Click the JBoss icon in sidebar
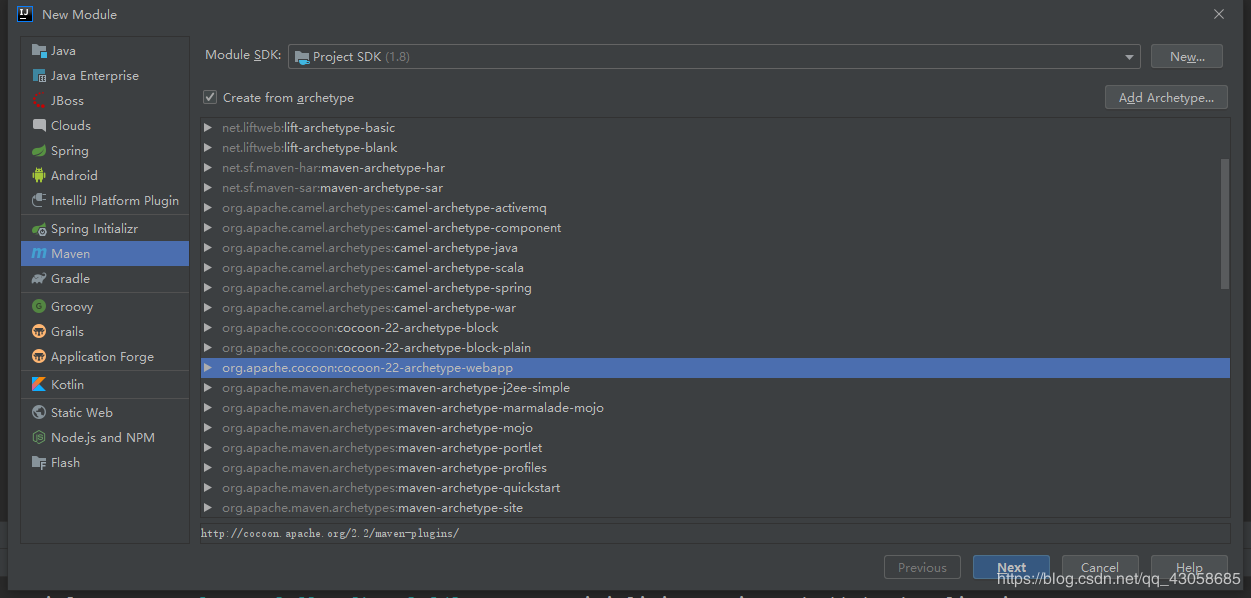 pyautogui.click(x=39, y=101)
